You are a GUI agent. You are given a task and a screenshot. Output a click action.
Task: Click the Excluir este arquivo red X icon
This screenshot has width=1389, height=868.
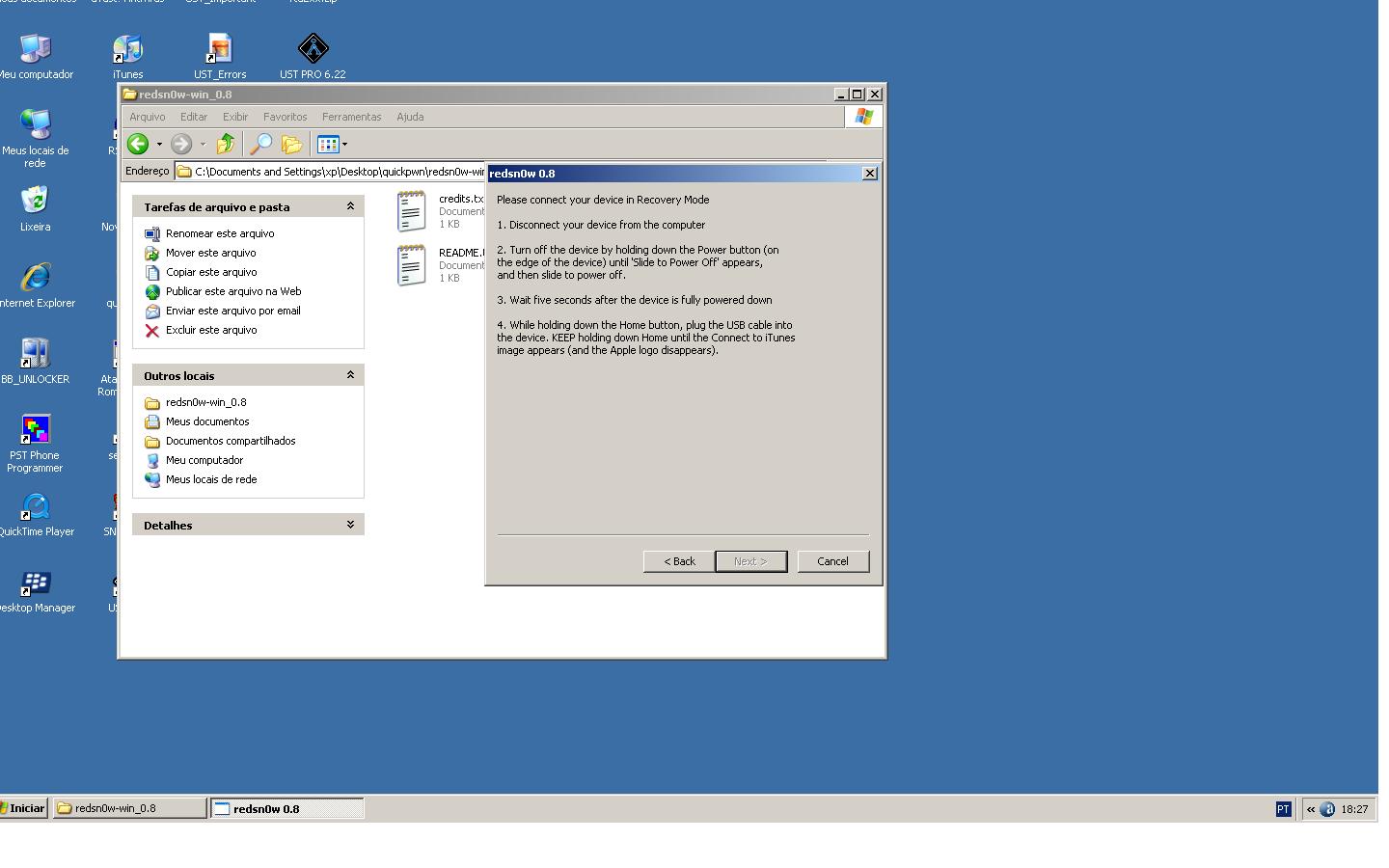tap(151, 330)
